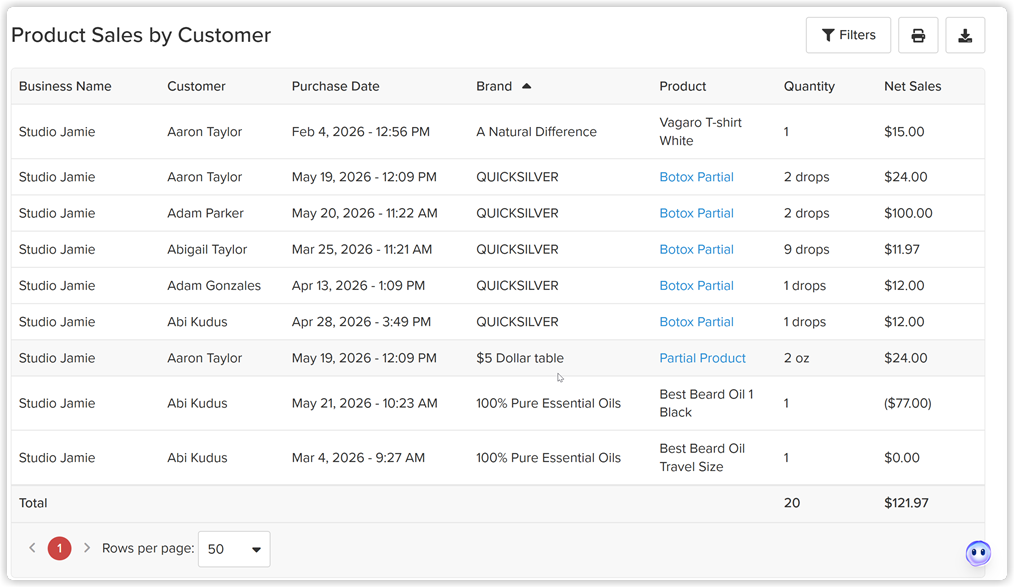Select the May 21, 2026 - 10:23 AM date
This screenshot has height=588, width=1015.
coord(364,403)
